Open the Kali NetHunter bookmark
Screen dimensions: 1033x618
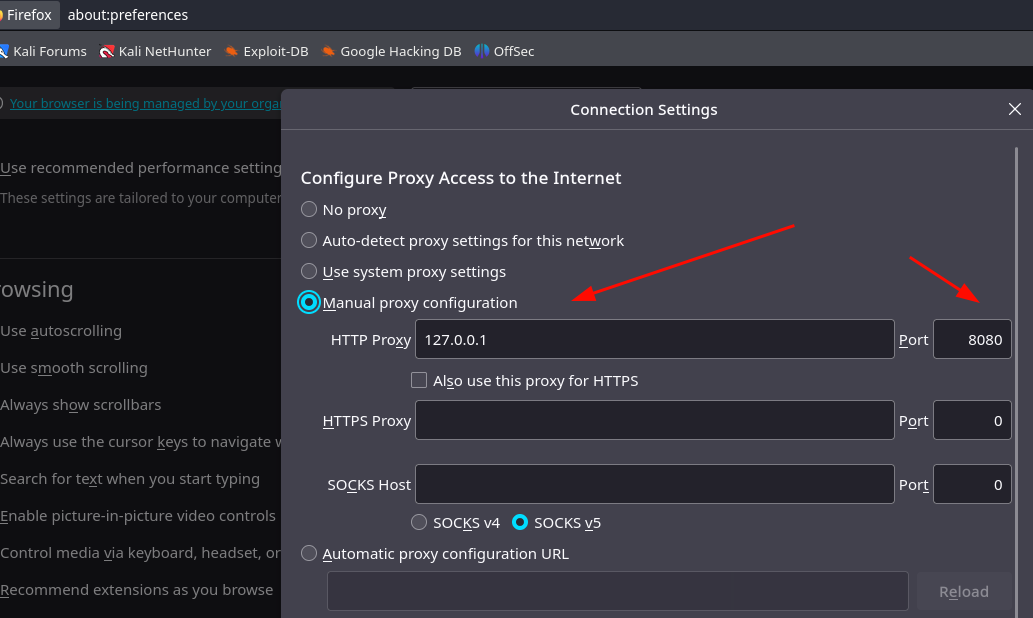point(155,51)
